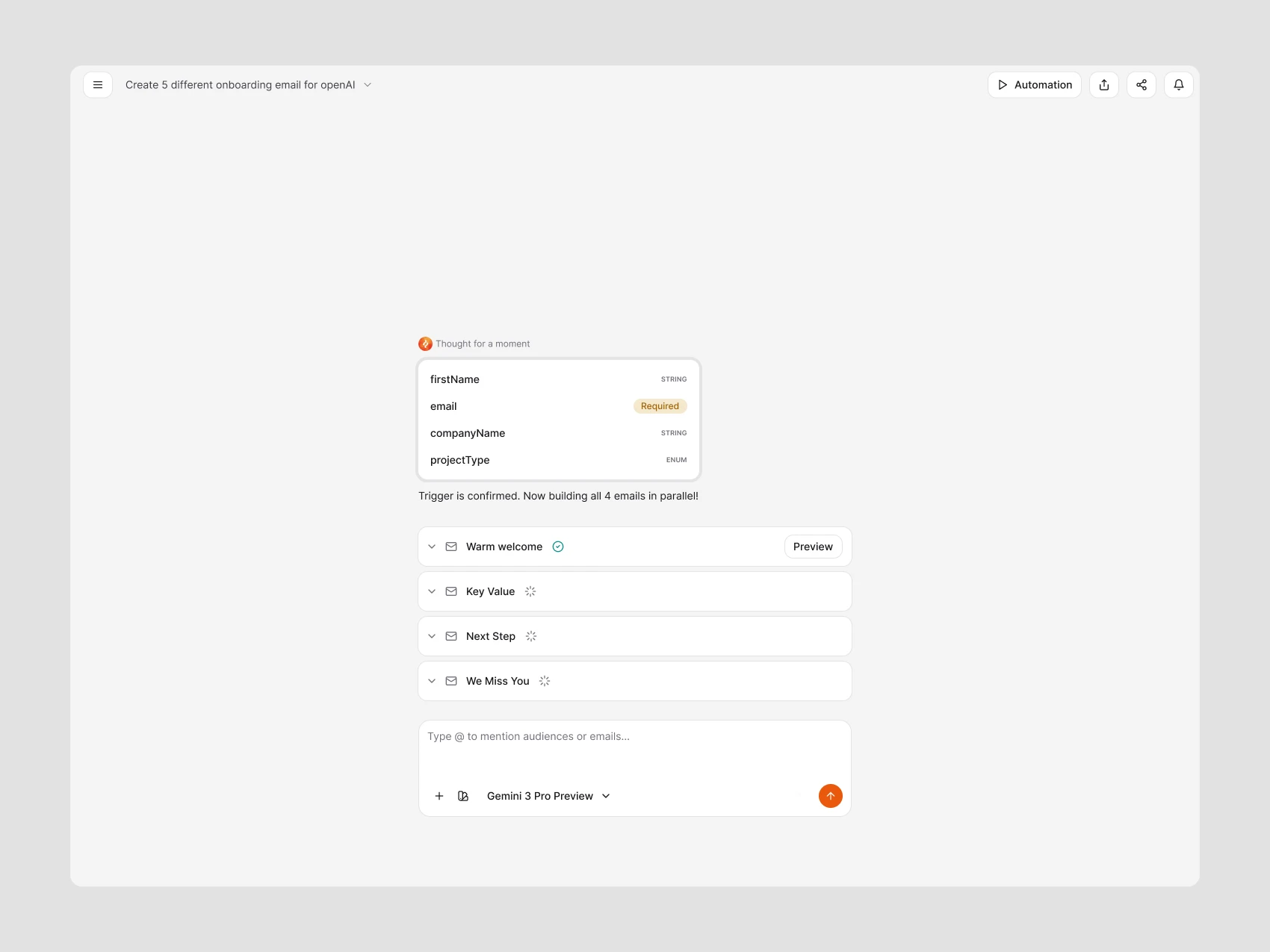
Task: Click the We Miss You loading spinner
Action: pyautogui.click(x=545, y=681)
